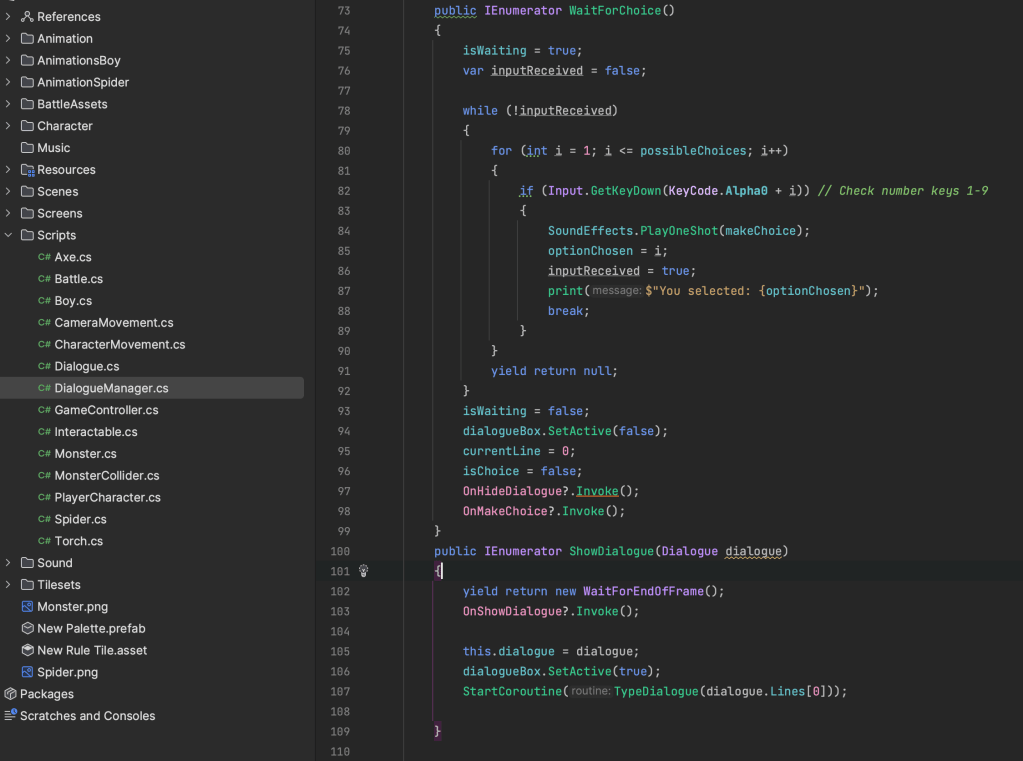Select PlayerCharacter.cs in the project tree
The width and height of the screenshot is (1023, 761).
tap(107, 497)
